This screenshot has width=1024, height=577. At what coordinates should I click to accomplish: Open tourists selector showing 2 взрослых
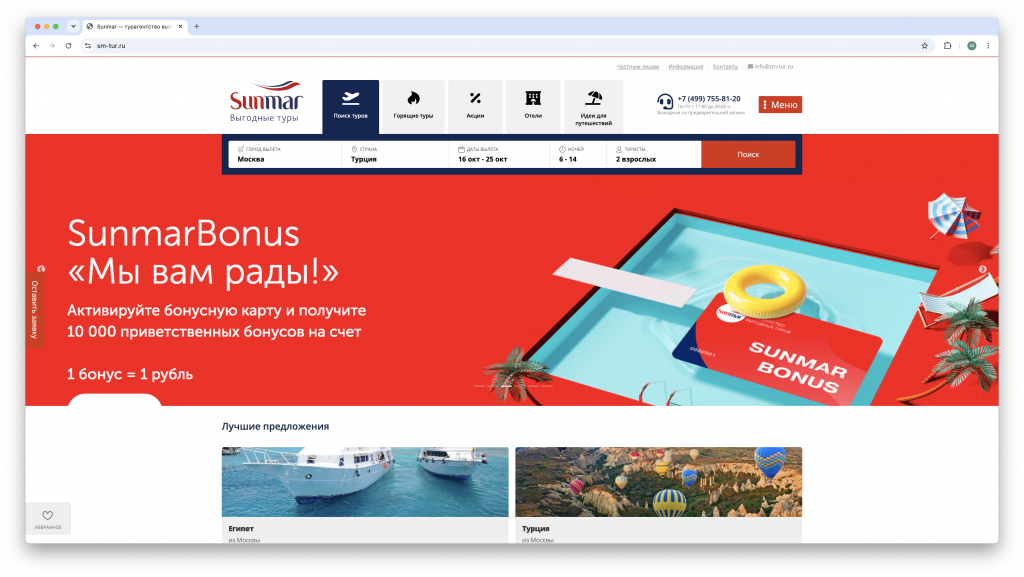[x=654, y=155]
